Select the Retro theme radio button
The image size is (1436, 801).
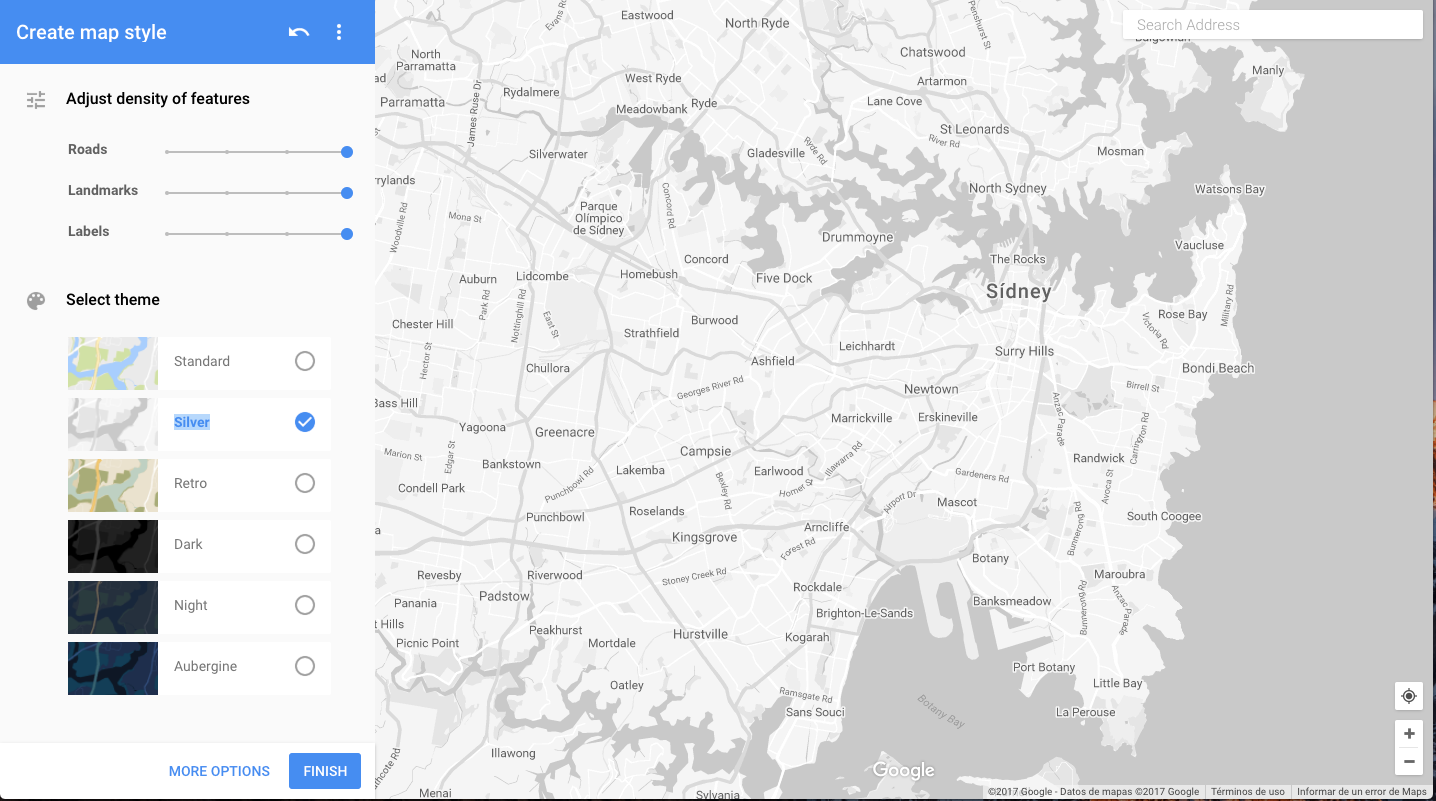coord(305,483)
